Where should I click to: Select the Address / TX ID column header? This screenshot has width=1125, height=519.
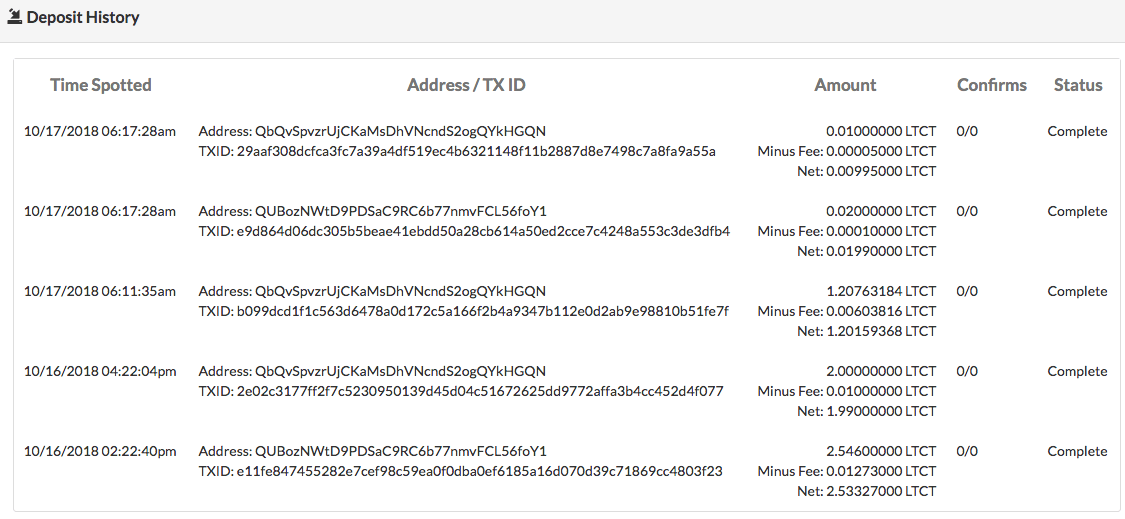[x=466, y=85]
